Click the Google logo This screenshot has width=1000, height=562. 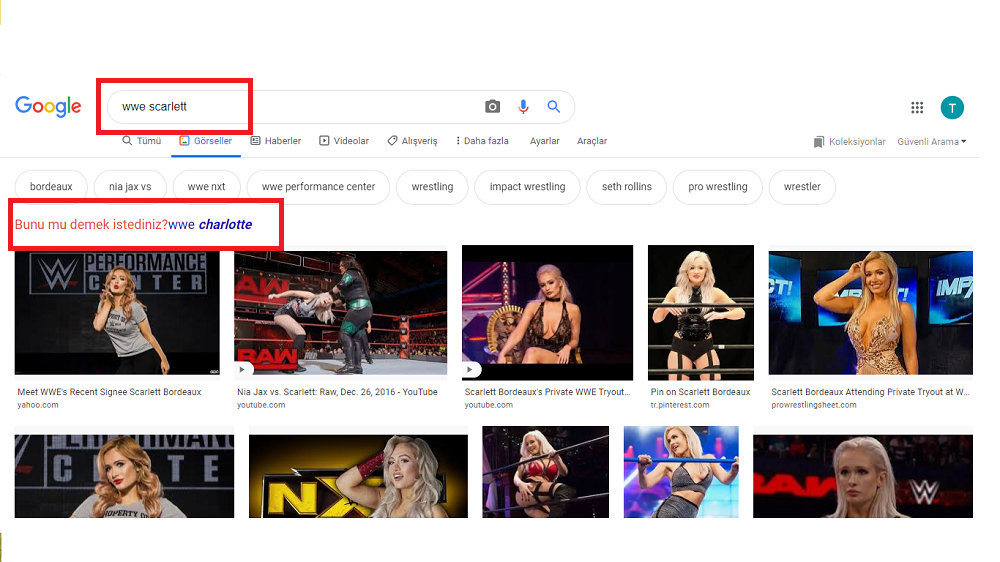(x=48, y=107)
